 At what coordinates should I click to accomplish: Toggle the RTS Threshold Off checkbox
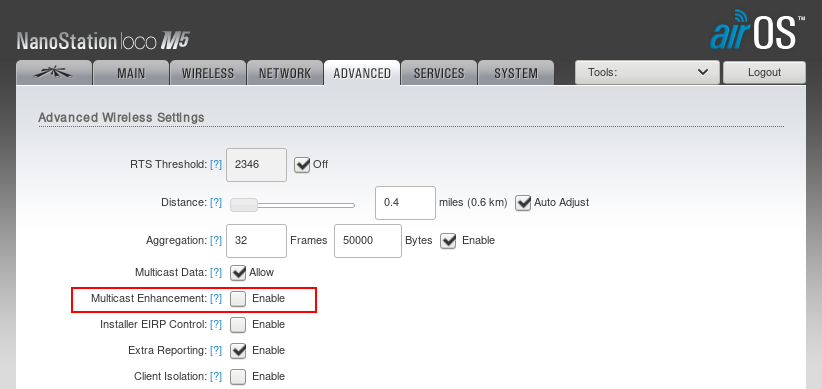click(x=302, y=165)
